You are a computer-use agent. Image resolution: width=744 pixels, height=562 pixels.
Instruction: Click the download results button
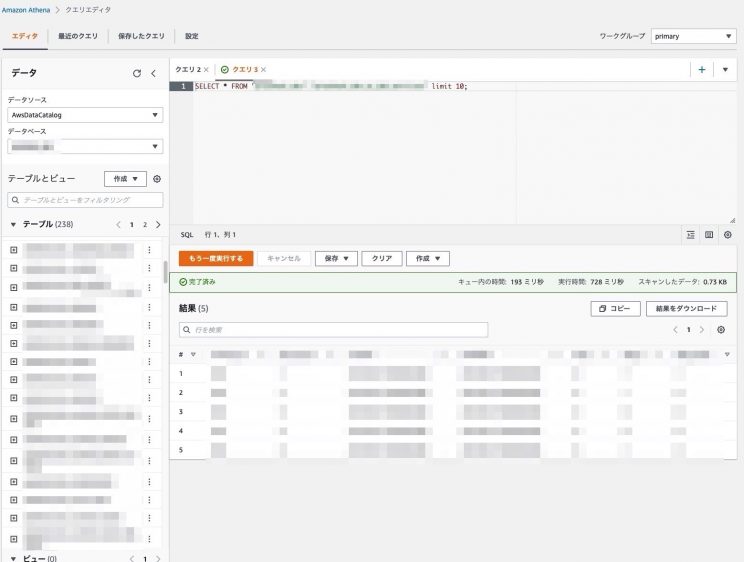pyautogui.click(x=686, y=309)
